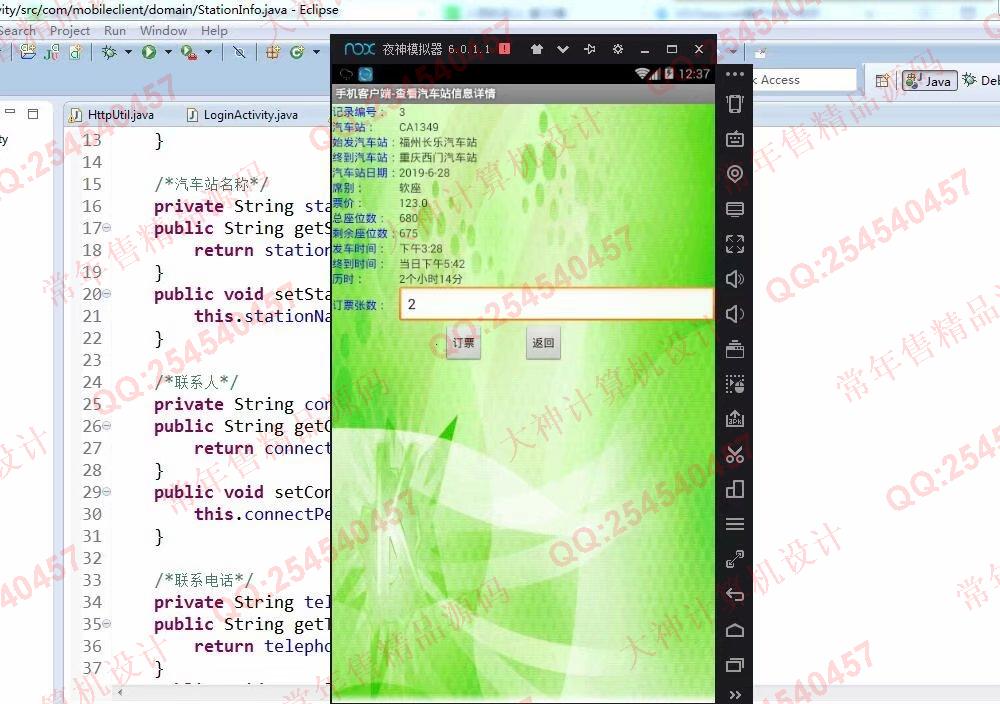Viewport: 1000px width, 704px height.
Task: Tap the Android back arrow in Nox sidebar
Action: pos(735,595)
